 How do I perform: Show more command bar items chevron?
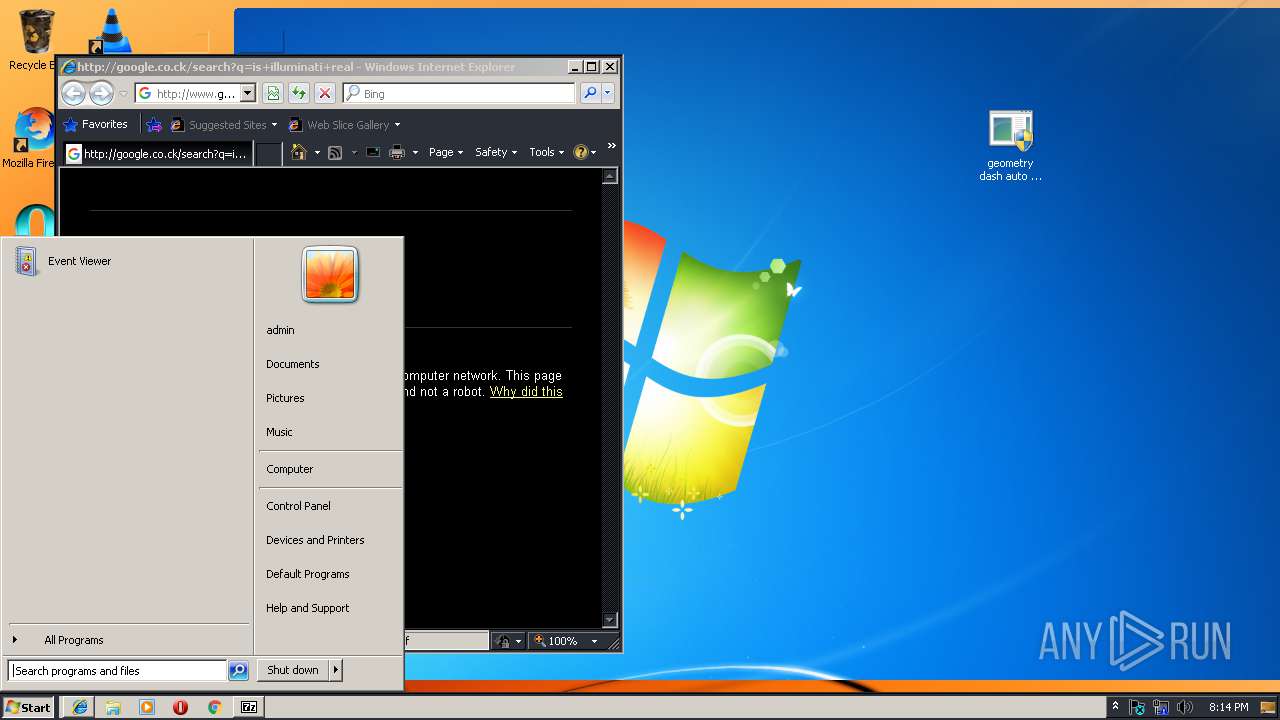(611, 146)
